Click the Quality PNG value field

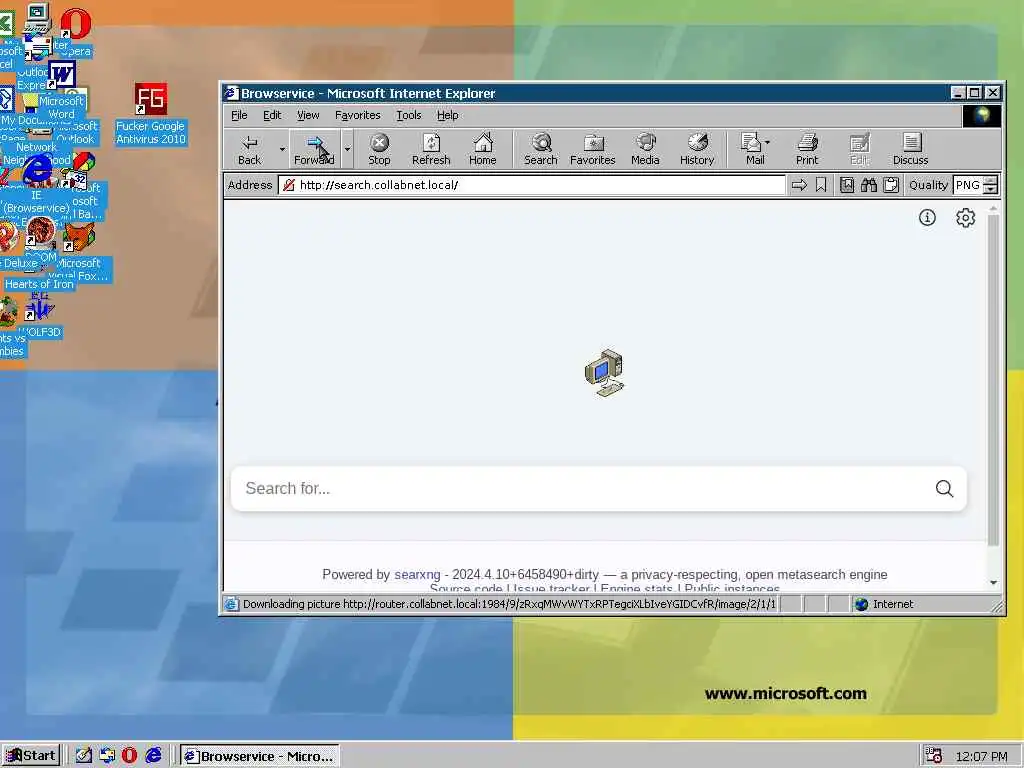[x=968, y=185]
